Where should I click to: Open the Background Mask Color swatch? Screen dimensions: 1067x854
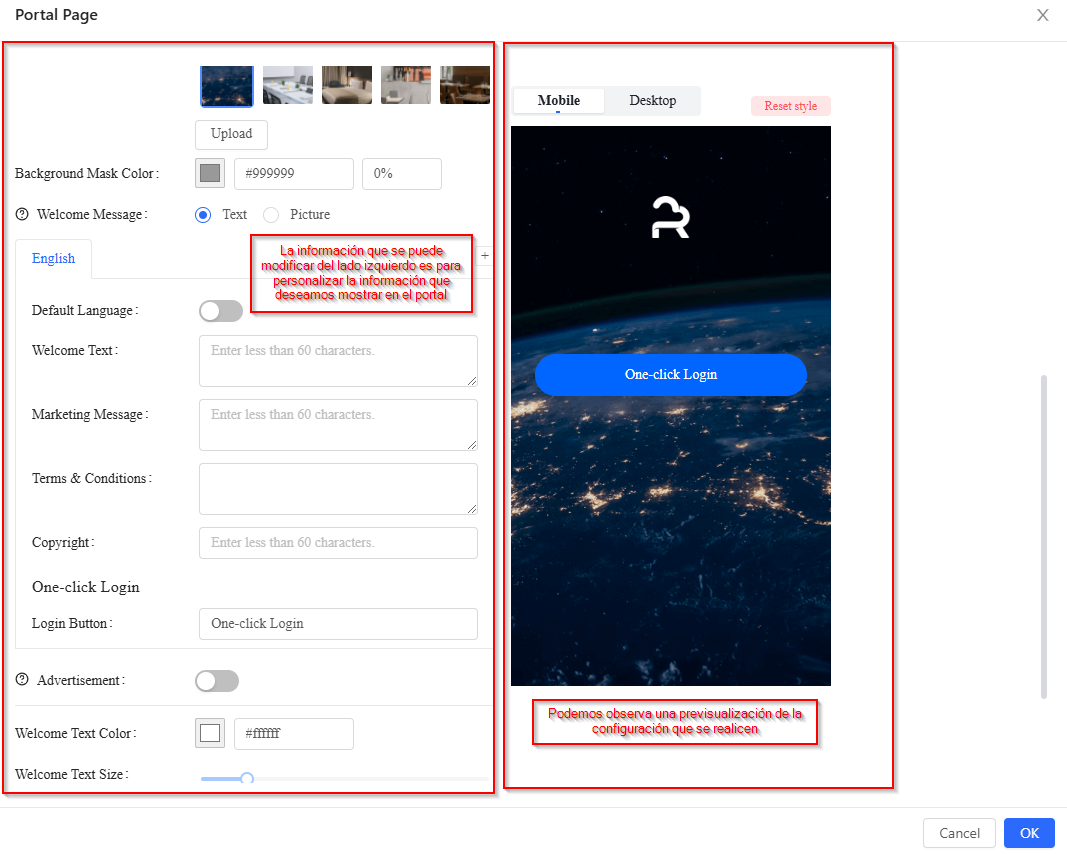[x=210, y=174]
